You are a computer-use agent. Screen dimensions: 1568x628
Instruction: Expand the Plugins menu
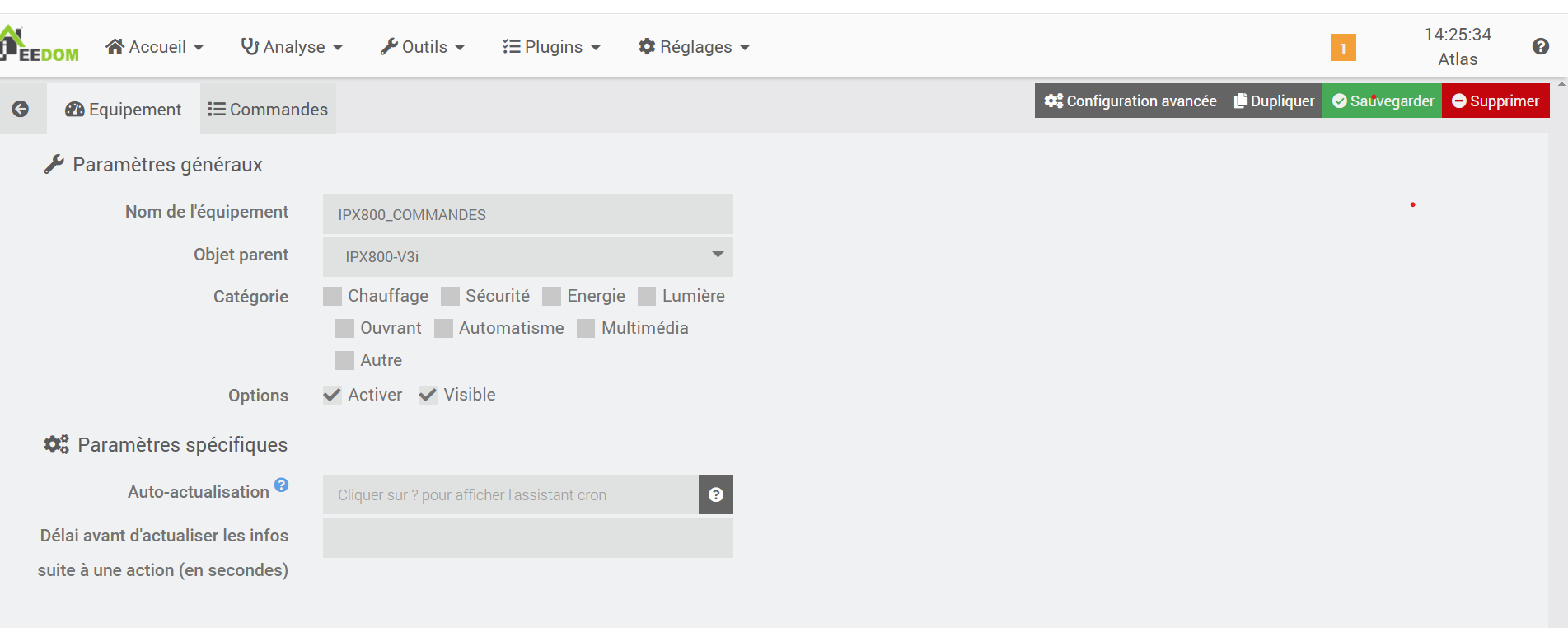(552, 47)
